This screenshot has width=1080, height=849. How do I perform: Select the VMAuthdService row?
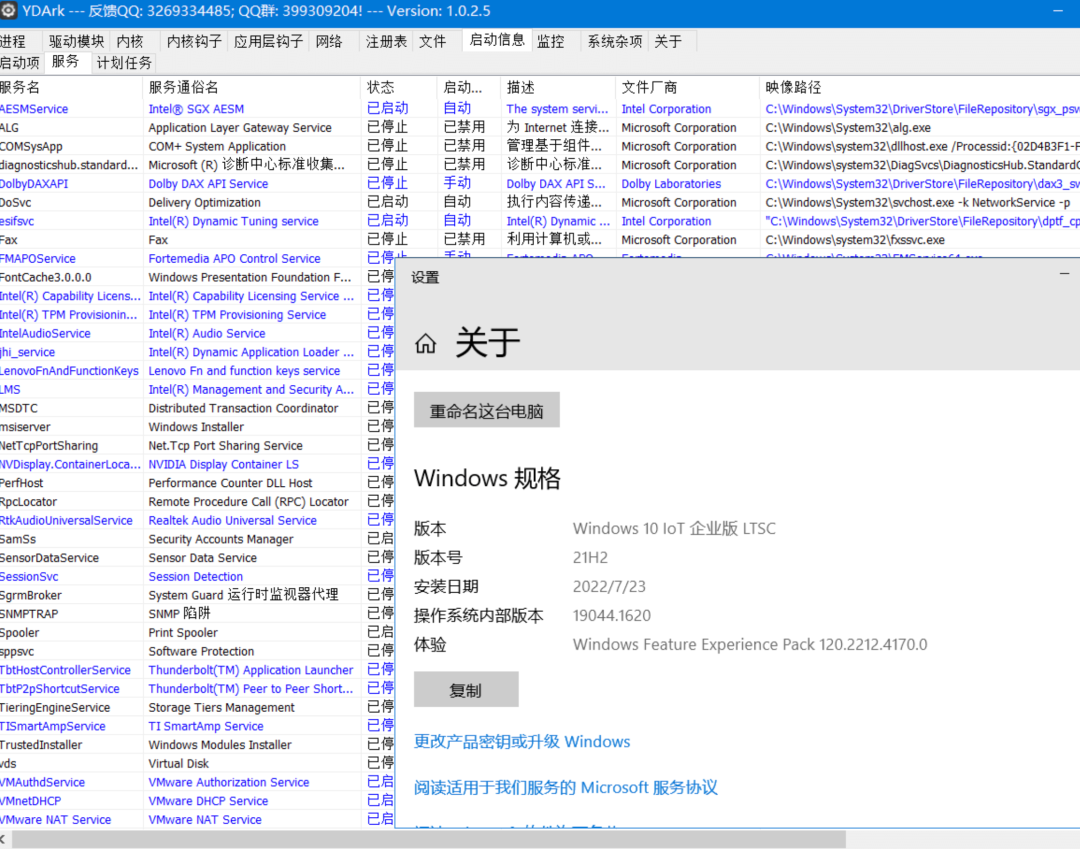(197, 782)
